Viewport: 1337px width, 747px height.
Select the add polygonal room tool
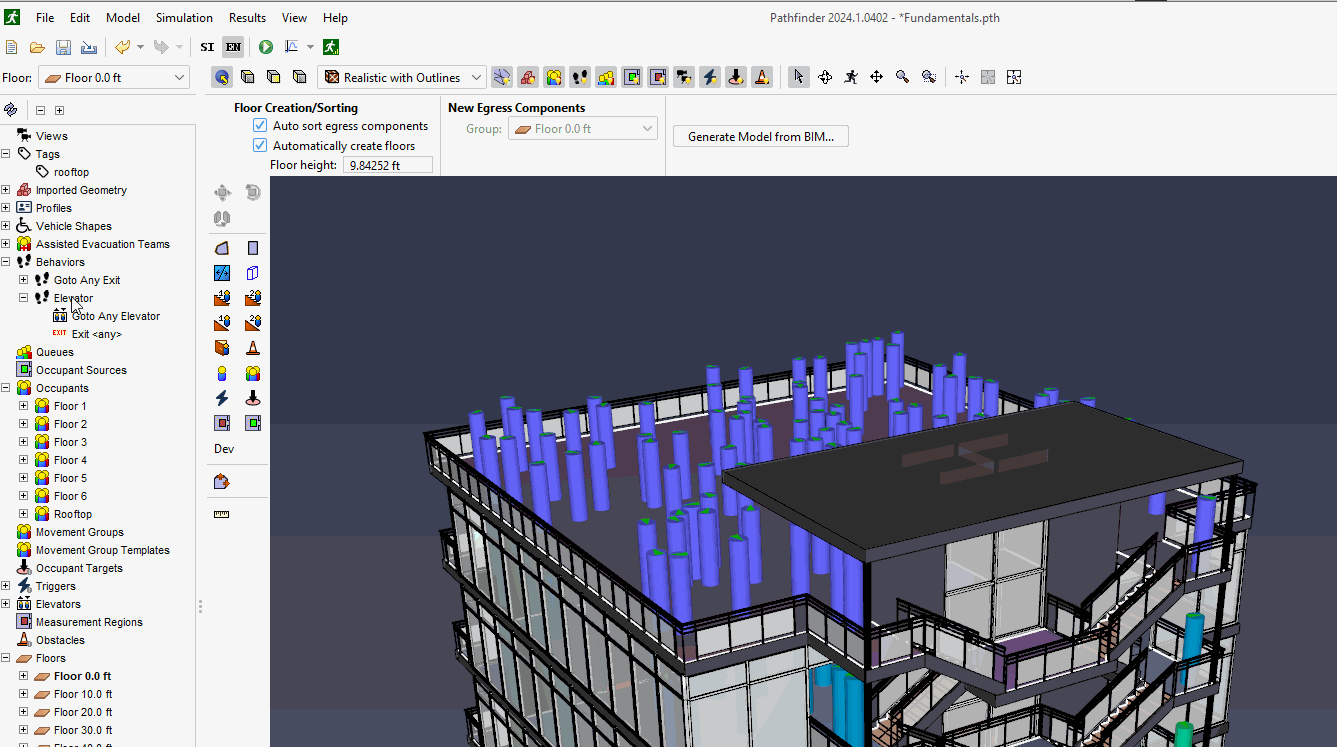point(222,248)
